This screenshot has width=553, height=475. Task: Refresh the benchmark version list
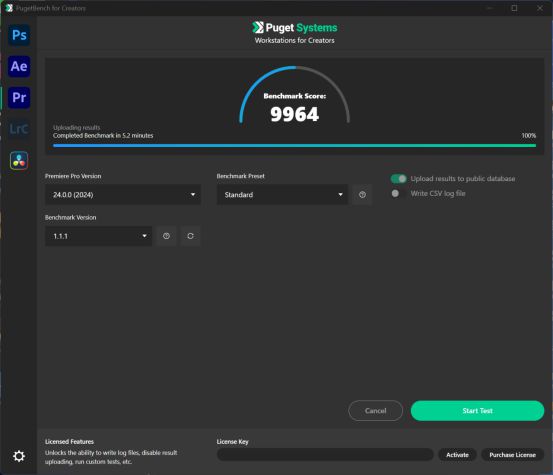[190, 236]
